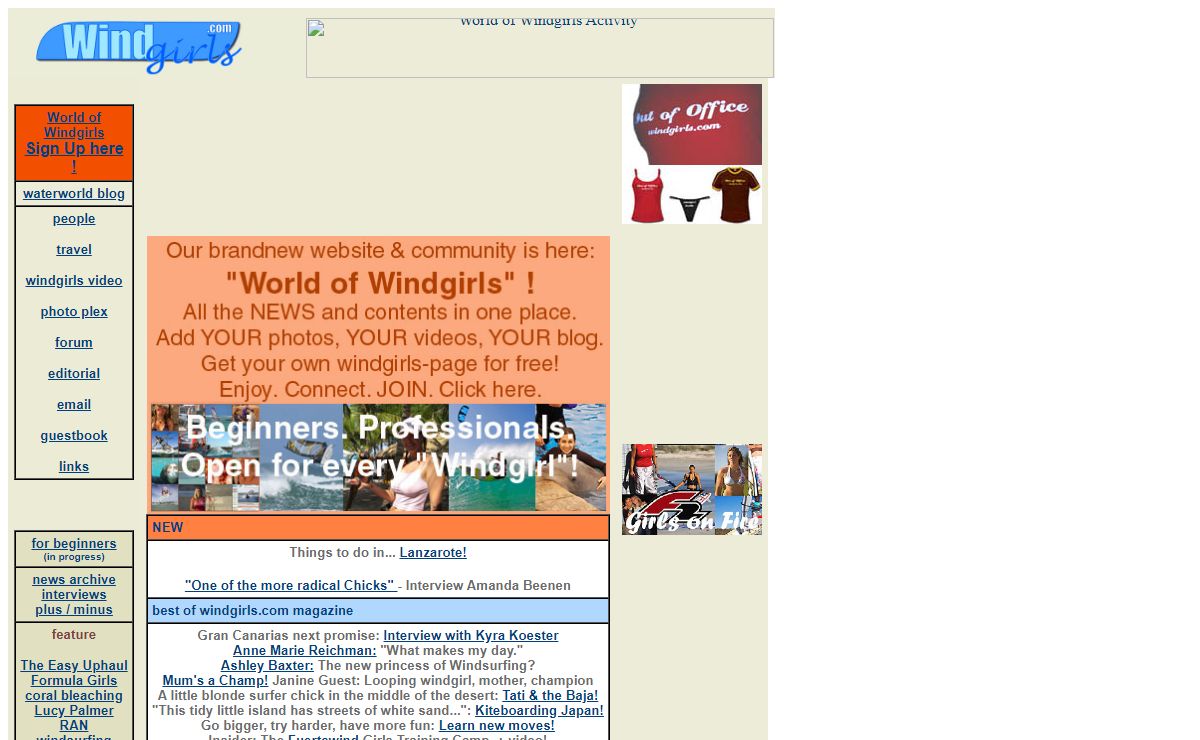The image size is (1200, 740).
Task: Go to the links page
Action: point(74,467)
